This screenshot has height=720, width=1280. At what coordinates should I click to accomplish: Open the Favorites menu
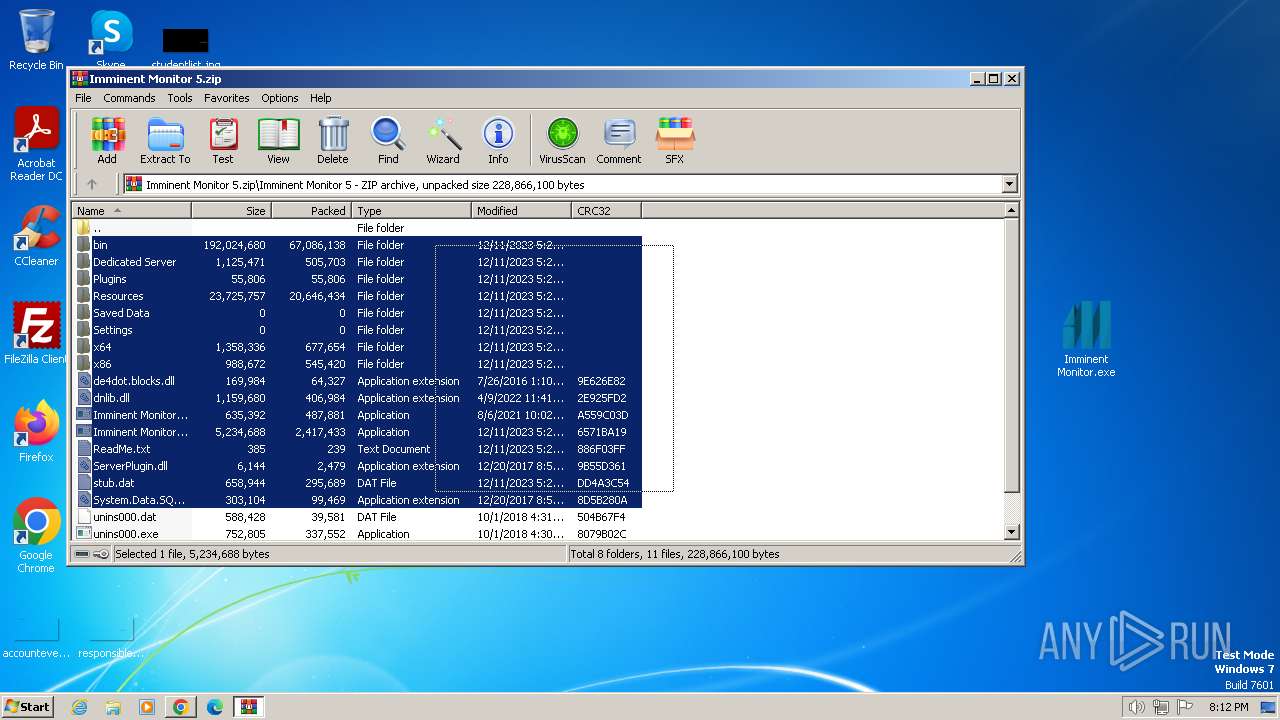coord(227,98)
